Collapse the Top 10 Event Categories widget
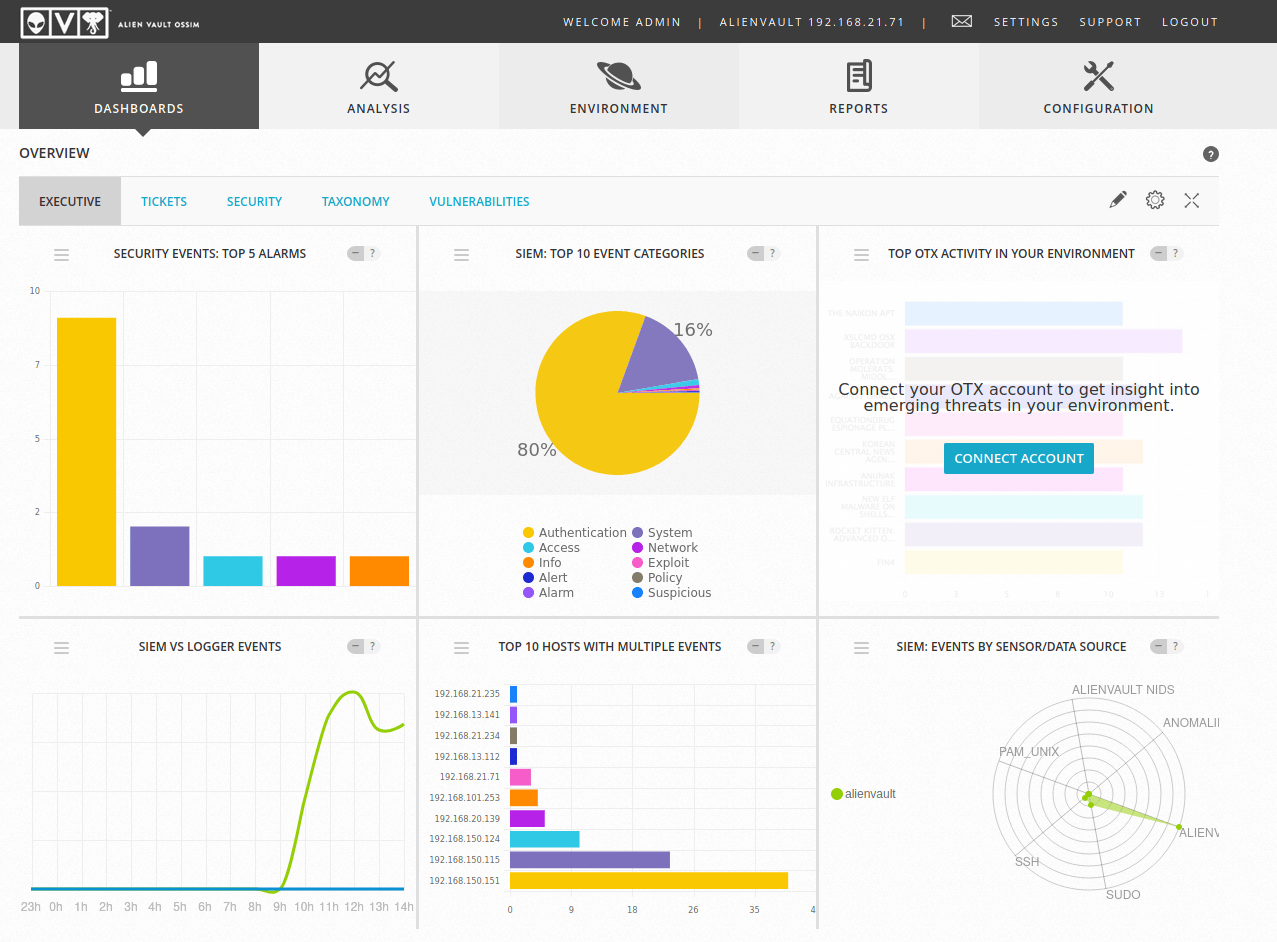 [x=756, y=254]
